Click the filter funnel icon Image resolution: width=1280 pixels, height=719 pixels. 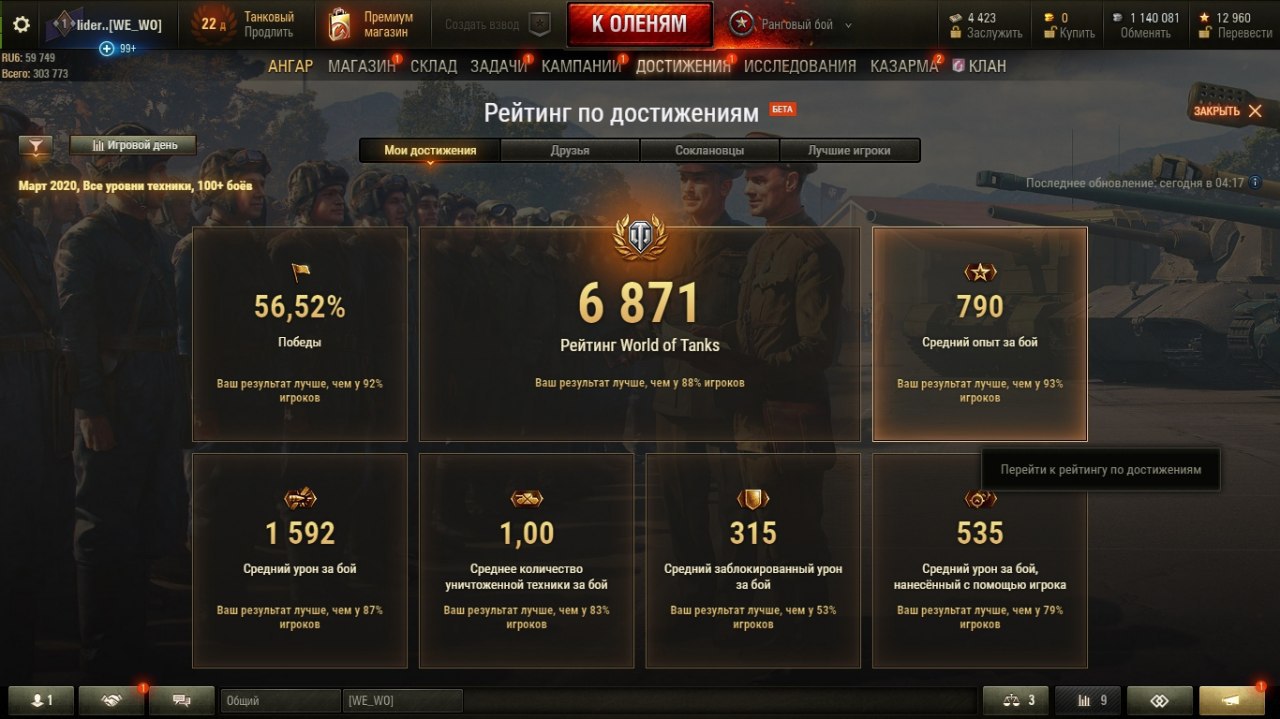point(36,146)
